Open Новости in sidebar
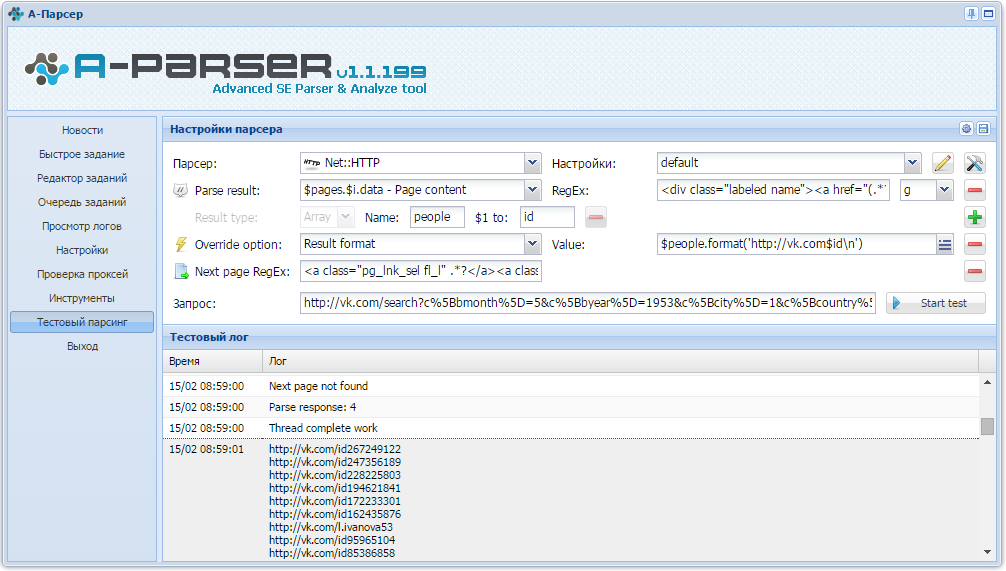The image size is (1006, 571). click(x=82, y=130)
